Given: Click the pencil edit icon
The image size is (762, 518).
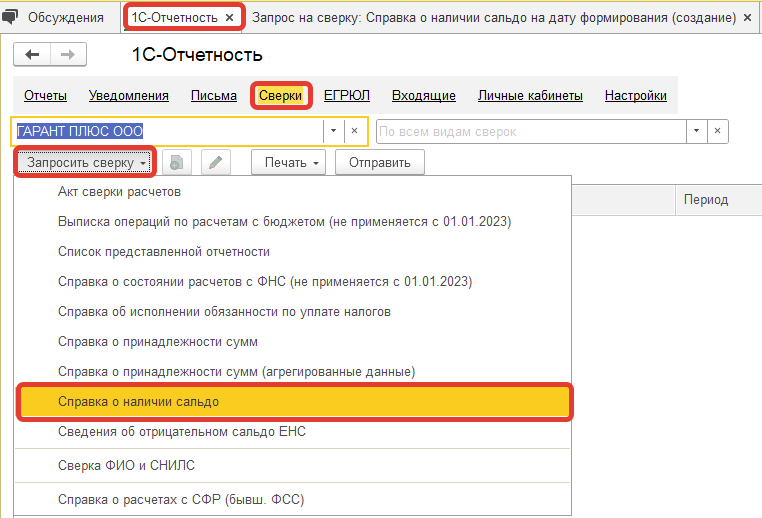Looking at the screenshot, I should click(216, 162).
